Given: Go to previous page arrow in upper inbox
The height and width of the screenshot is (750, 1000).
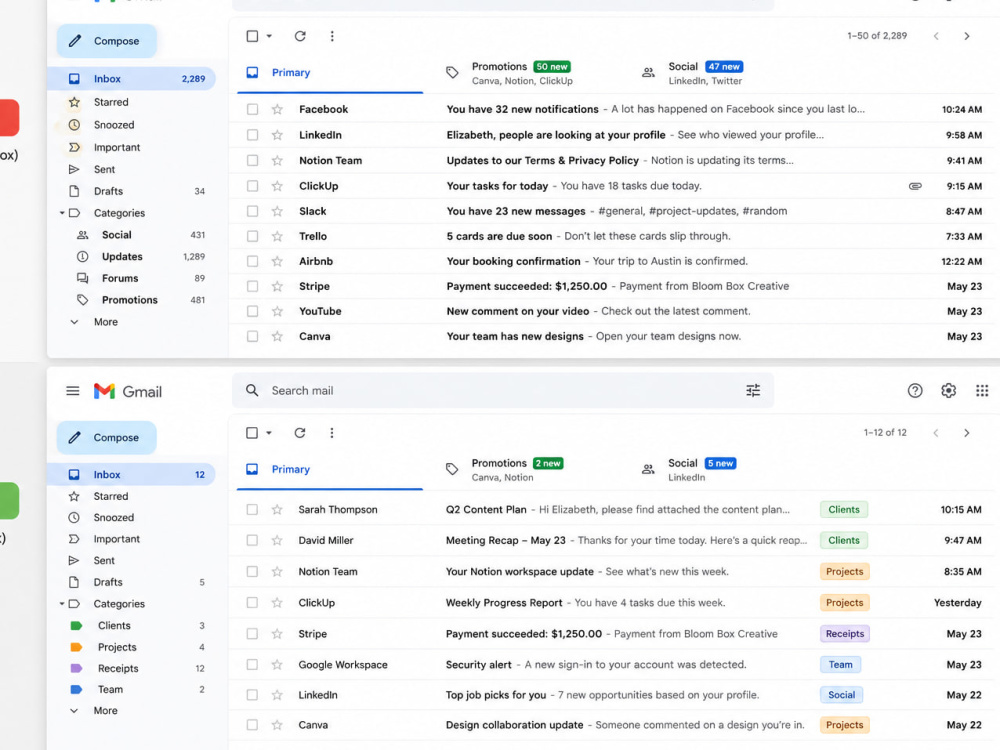Looking at the screenshot, I should point(936,36).
